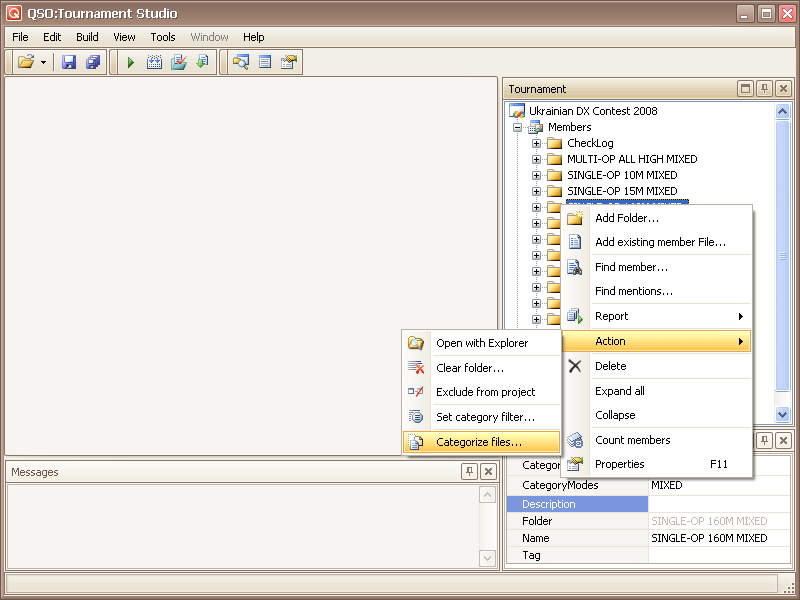Toggle auto-hide pin on Tournament panel
Viewport: 800px width, 600px height.
click(x=764, y=89)
